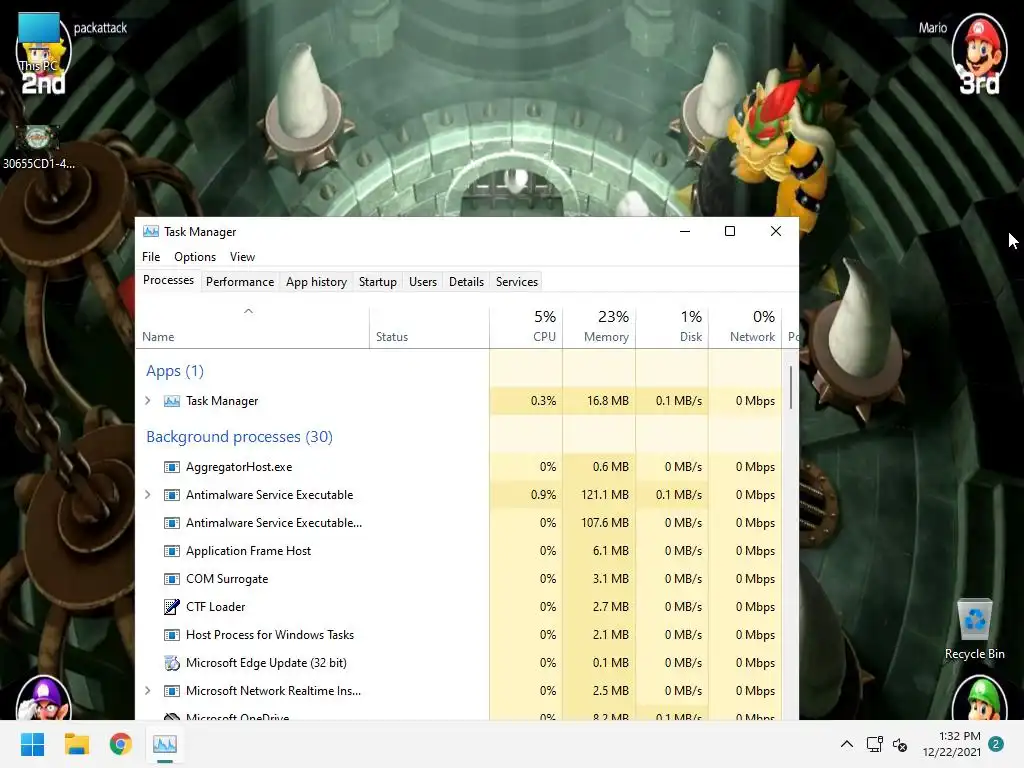Expand Microsoft Network Realtime Ins... row

click(x=148, y=691)
